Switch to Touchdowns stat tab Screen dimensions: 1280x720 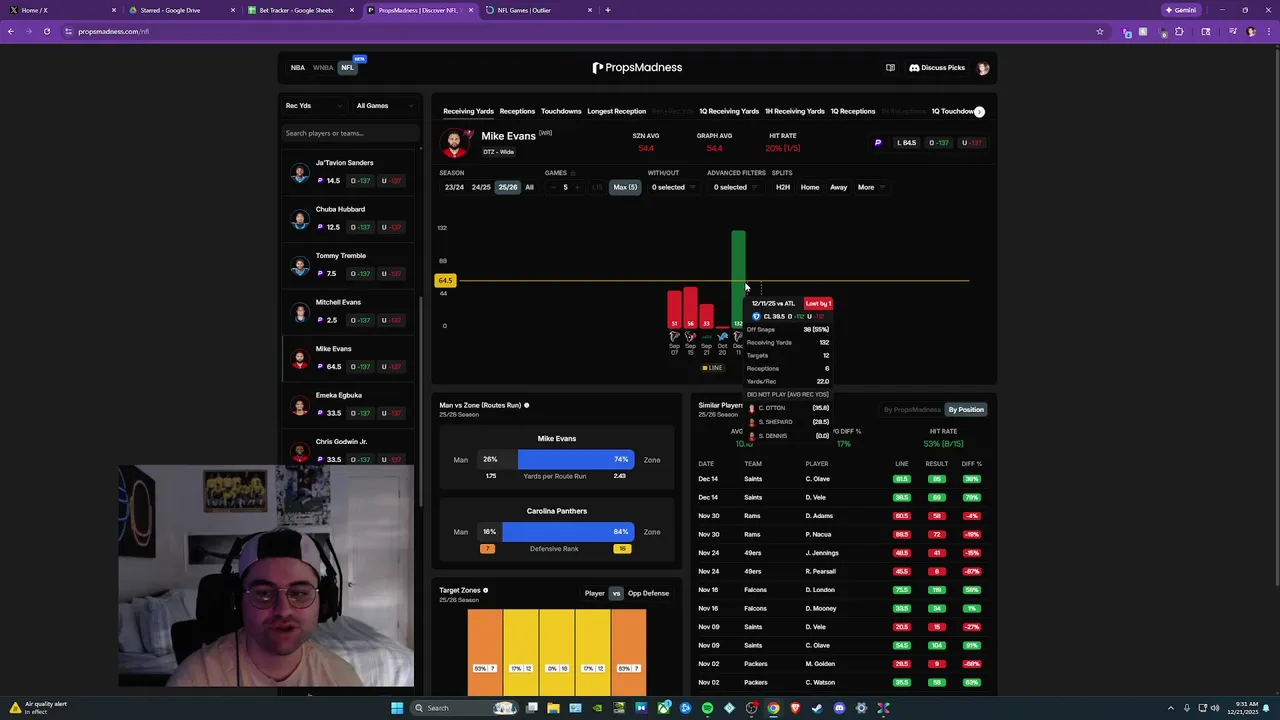561,111
